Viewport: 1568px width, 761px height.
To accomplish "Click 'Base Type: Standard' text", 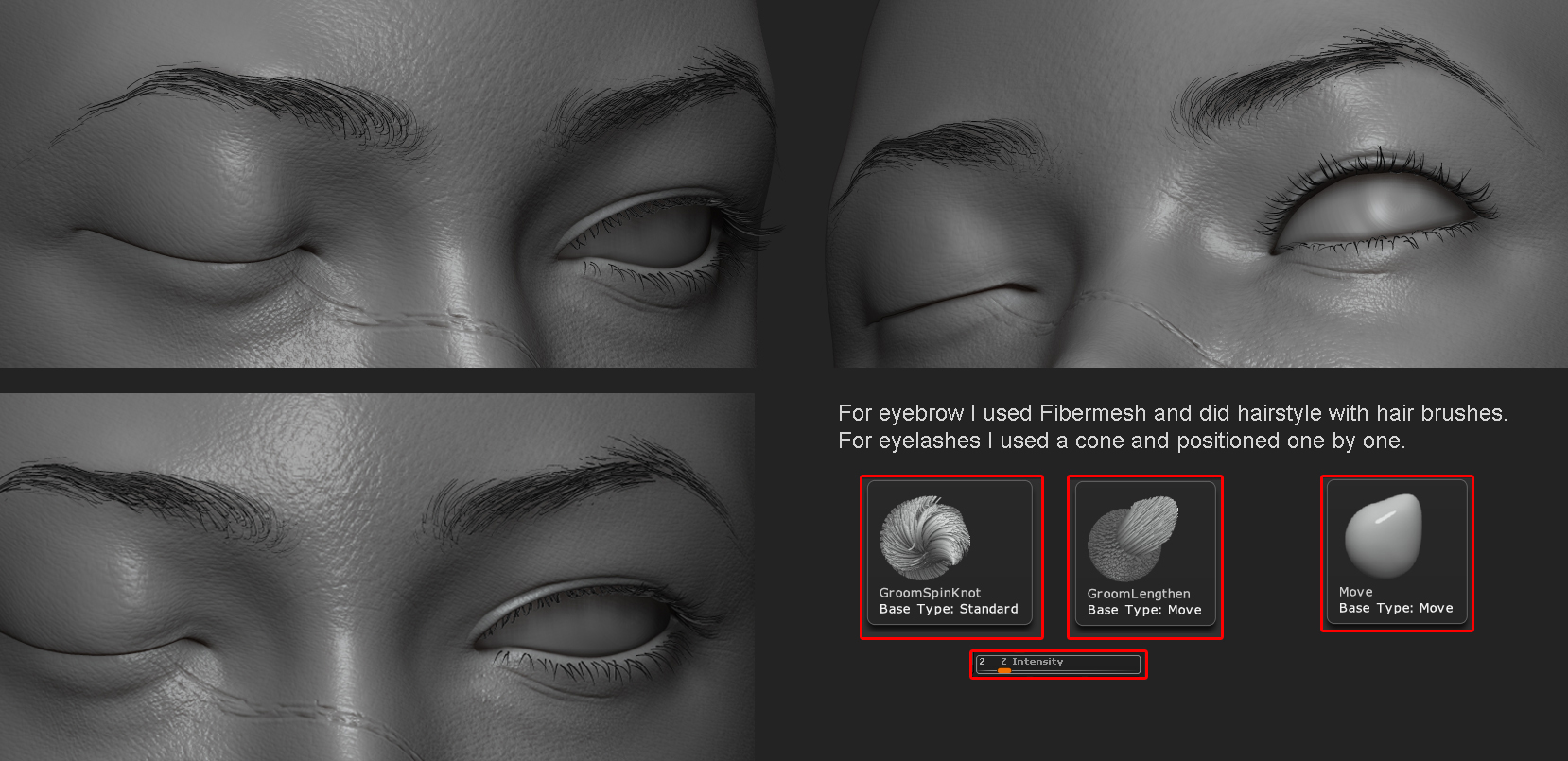I will tap(949, 609).
